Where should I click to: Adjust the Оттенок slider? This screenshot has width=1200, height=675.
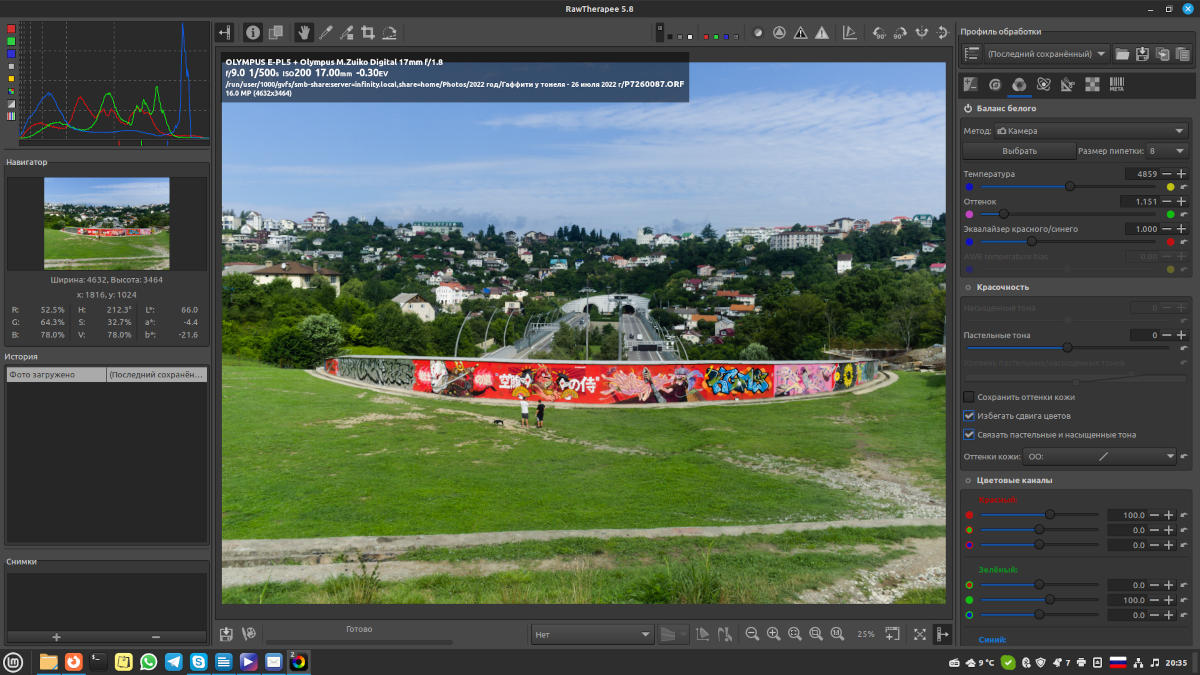pyautogui.click(x=1069, y=214)
